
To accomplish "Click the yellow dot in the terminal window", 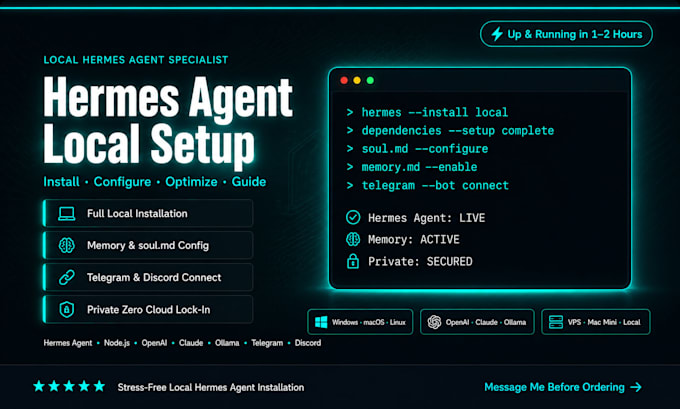I will [x=357, y=80].
